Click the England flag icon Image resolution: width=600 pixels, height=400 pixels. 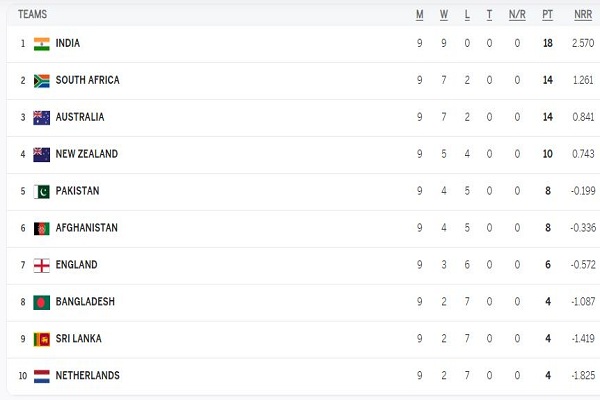41,265
